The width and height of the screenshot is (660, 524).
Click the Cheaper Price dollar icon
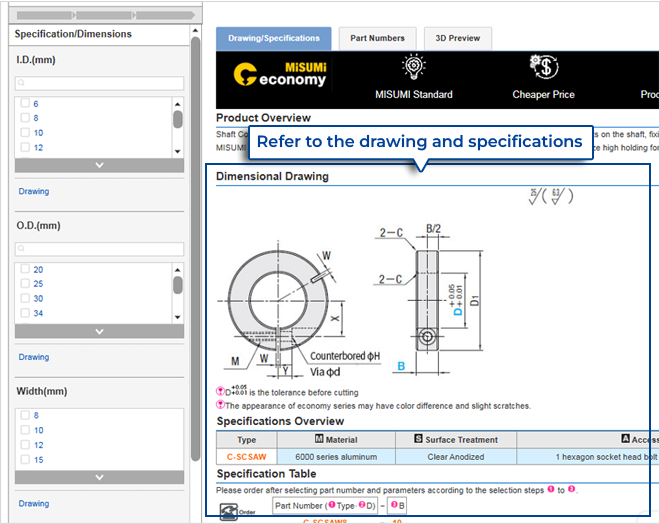tap(543, 68)
